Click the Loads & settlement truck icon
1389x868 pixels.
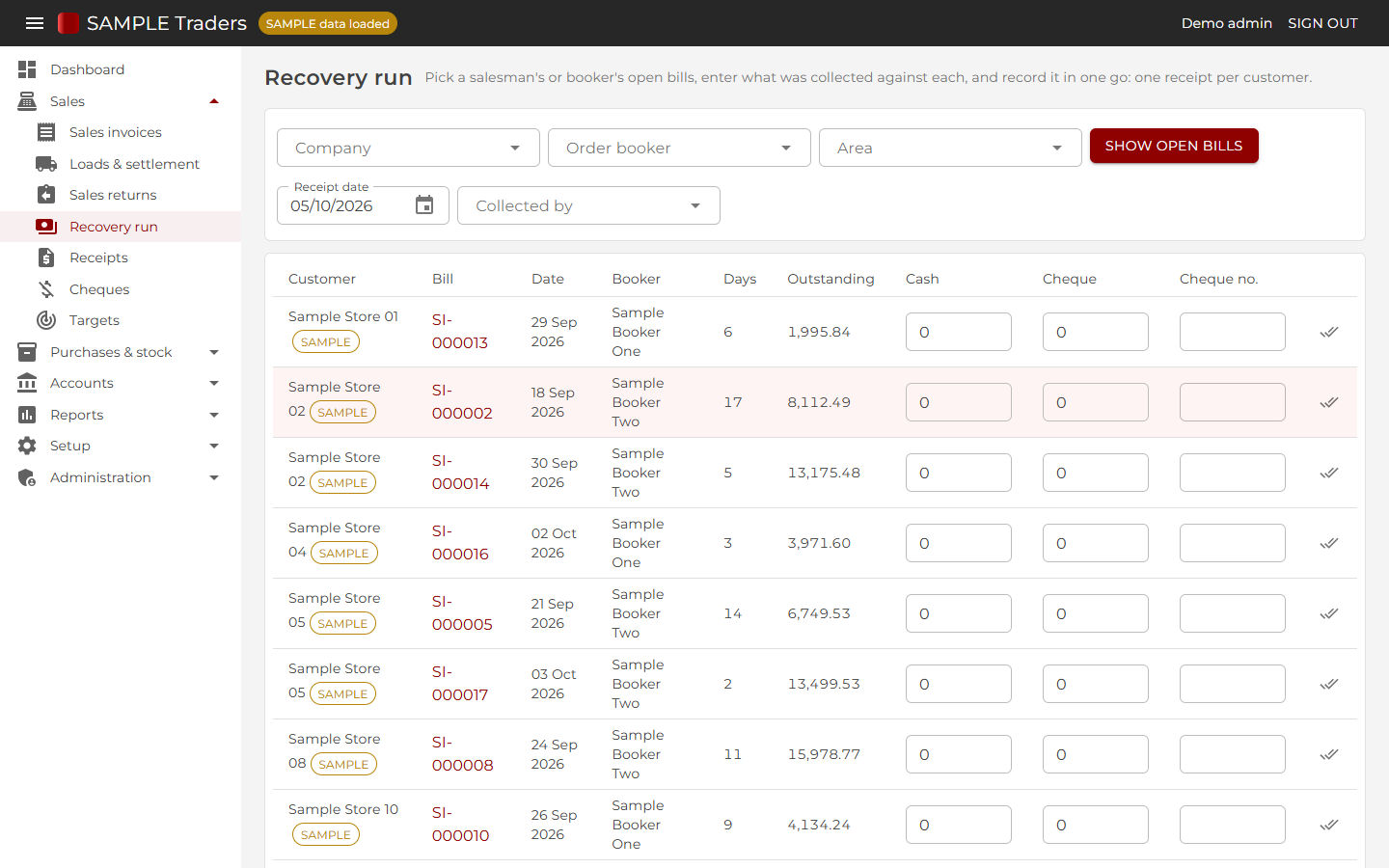coord(46,164)
